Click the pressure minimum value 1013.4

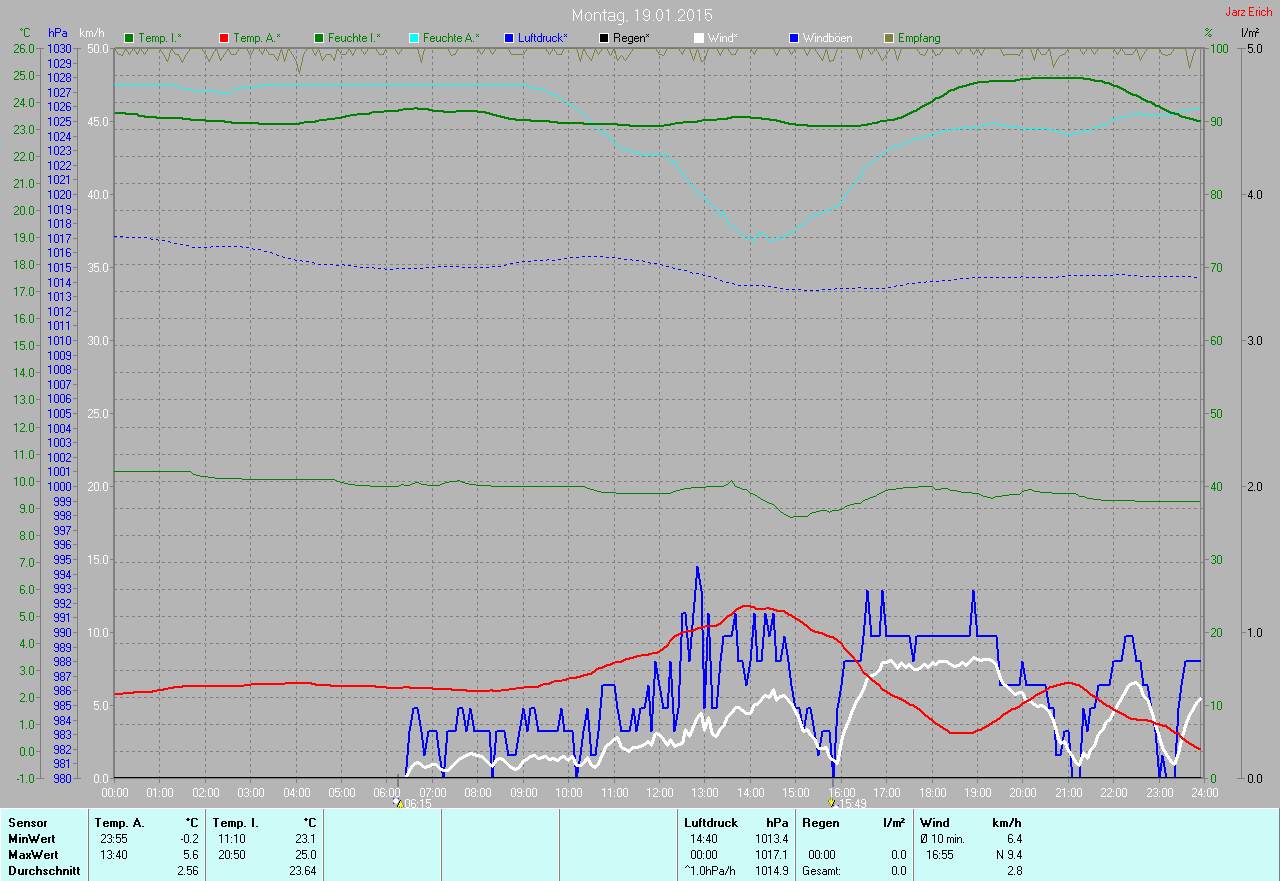click(770, 838)
